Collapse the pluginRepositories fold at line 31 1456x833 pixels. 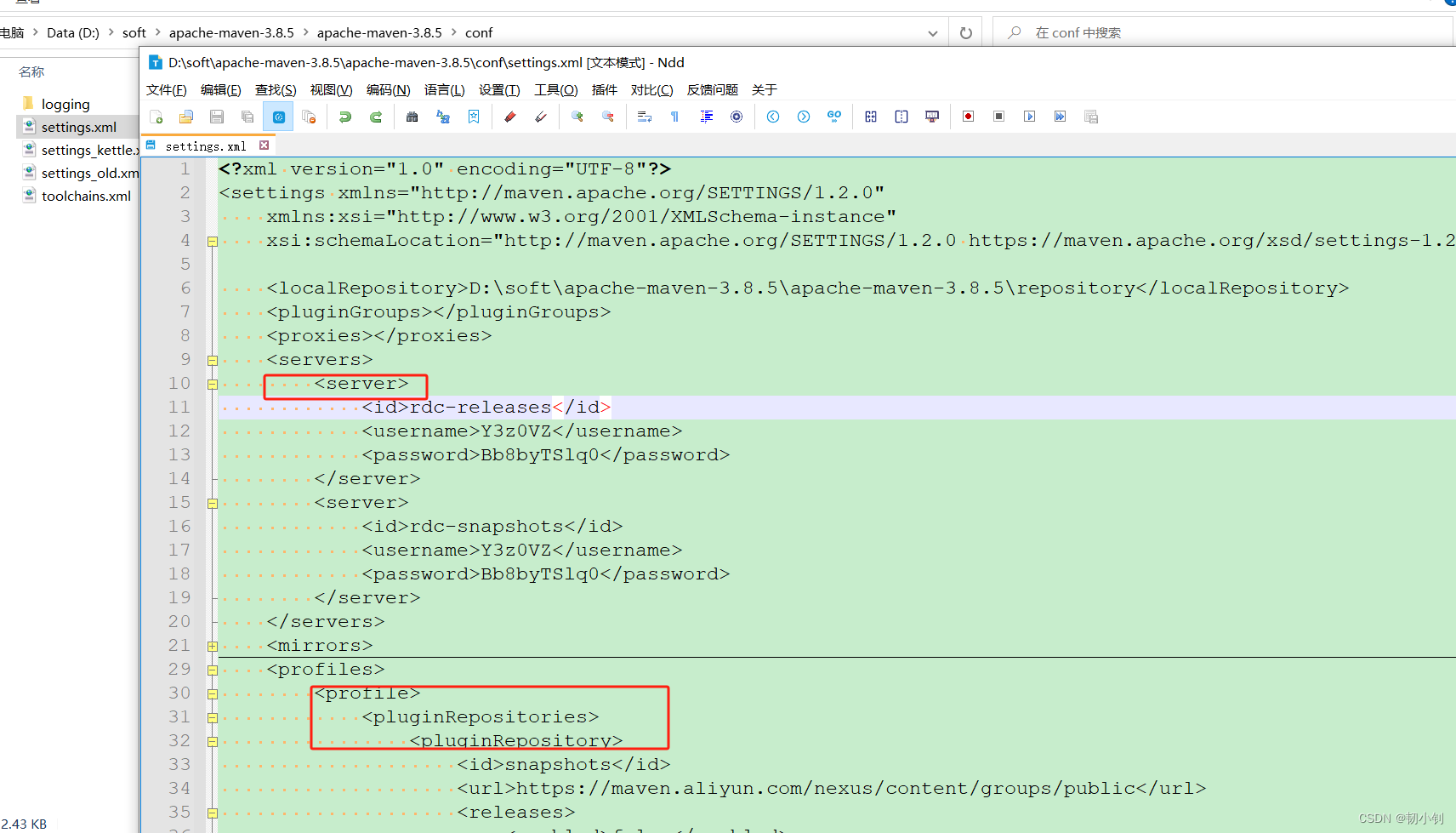(x=213, y=718)
